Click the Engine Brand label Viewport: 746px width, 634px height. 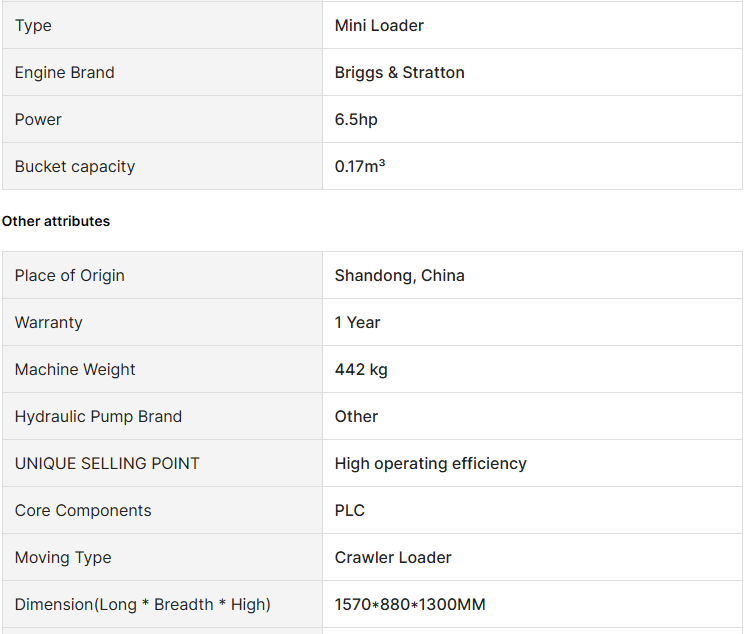click(x=65, y=72)
